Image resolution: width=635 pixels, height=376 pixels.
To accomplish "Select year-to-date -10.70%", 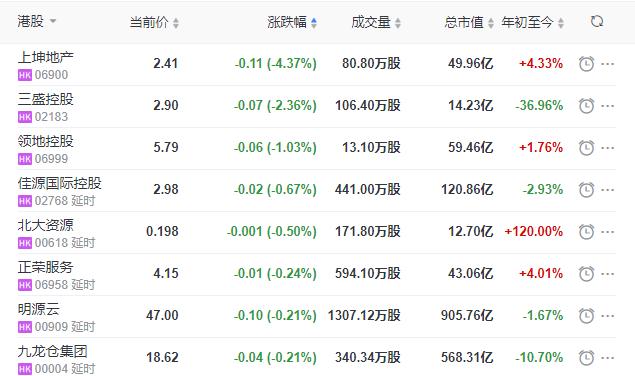I will [x=539, y=357].
